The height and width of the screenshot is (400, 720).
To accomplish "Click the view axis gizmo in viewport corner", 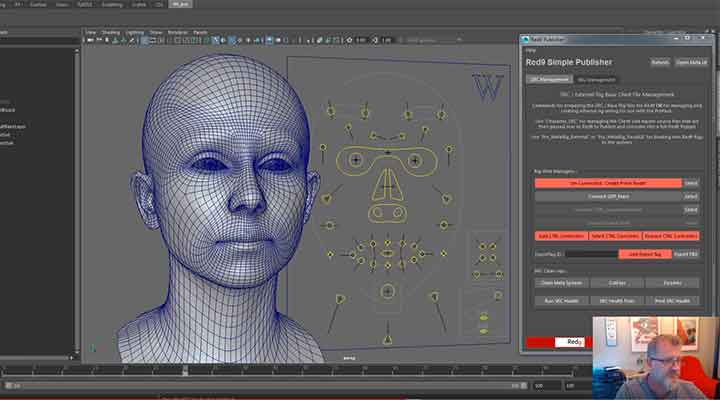I will coord(95,349).
